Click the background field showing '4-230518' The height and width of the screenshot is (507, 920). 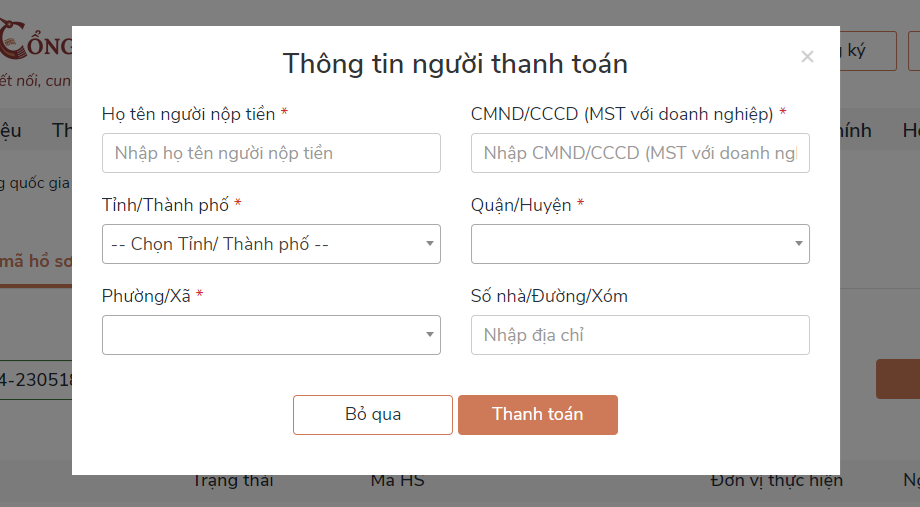point(36,380)
